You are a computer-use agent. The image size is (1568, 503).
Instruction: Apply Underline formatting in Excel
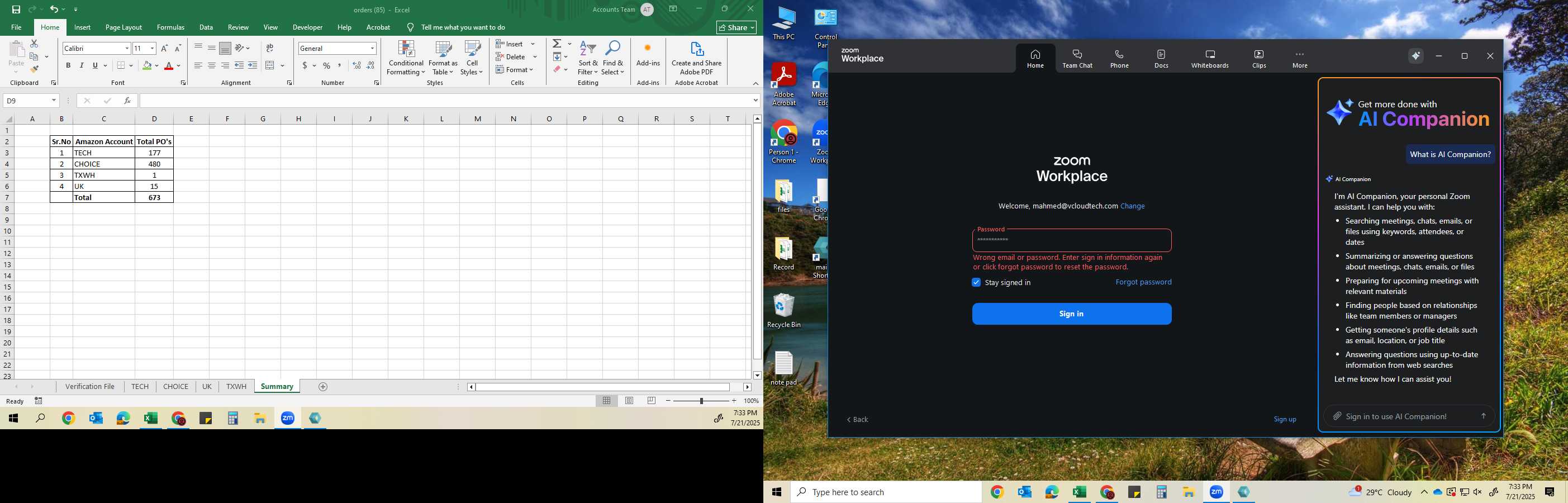(x=95, y=66)
